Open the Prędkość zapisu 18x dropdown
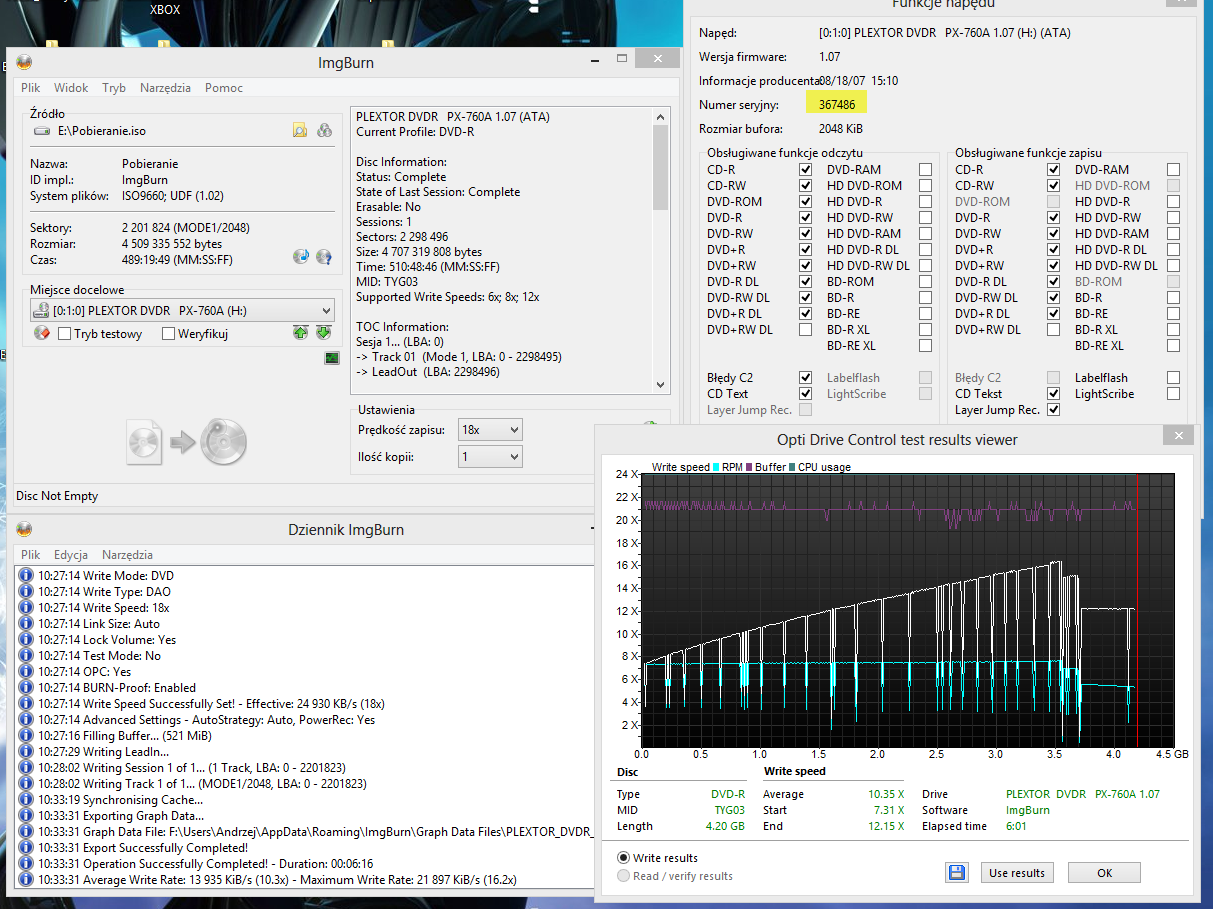Image resolution: width=1213 pixels, height=909 pixels. (490, 430)
